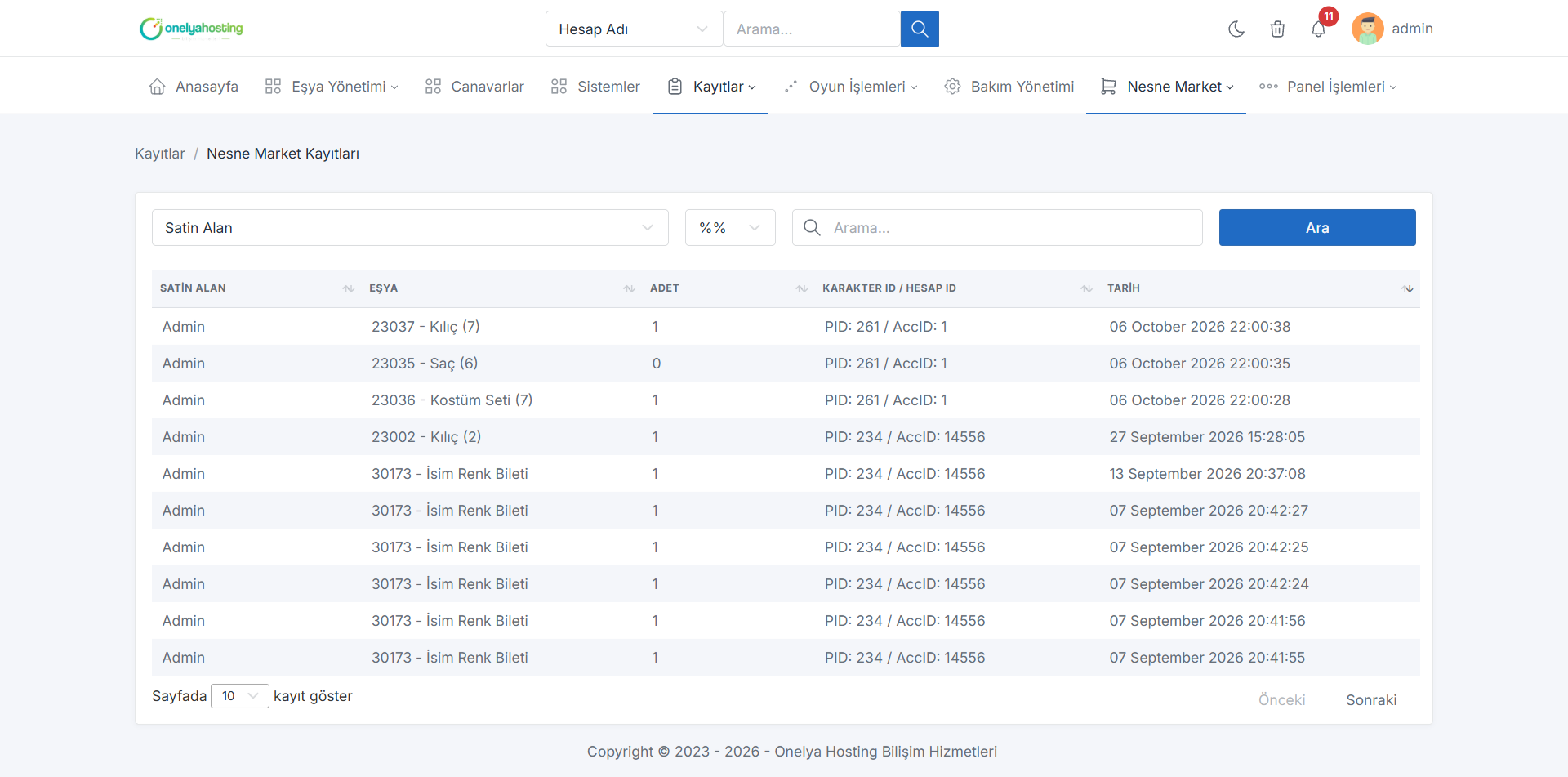Image resolution: width=1568 pixels, height=777 pixels.
Task: Click the admin avatar image
Action: [x=1367, y=29]
